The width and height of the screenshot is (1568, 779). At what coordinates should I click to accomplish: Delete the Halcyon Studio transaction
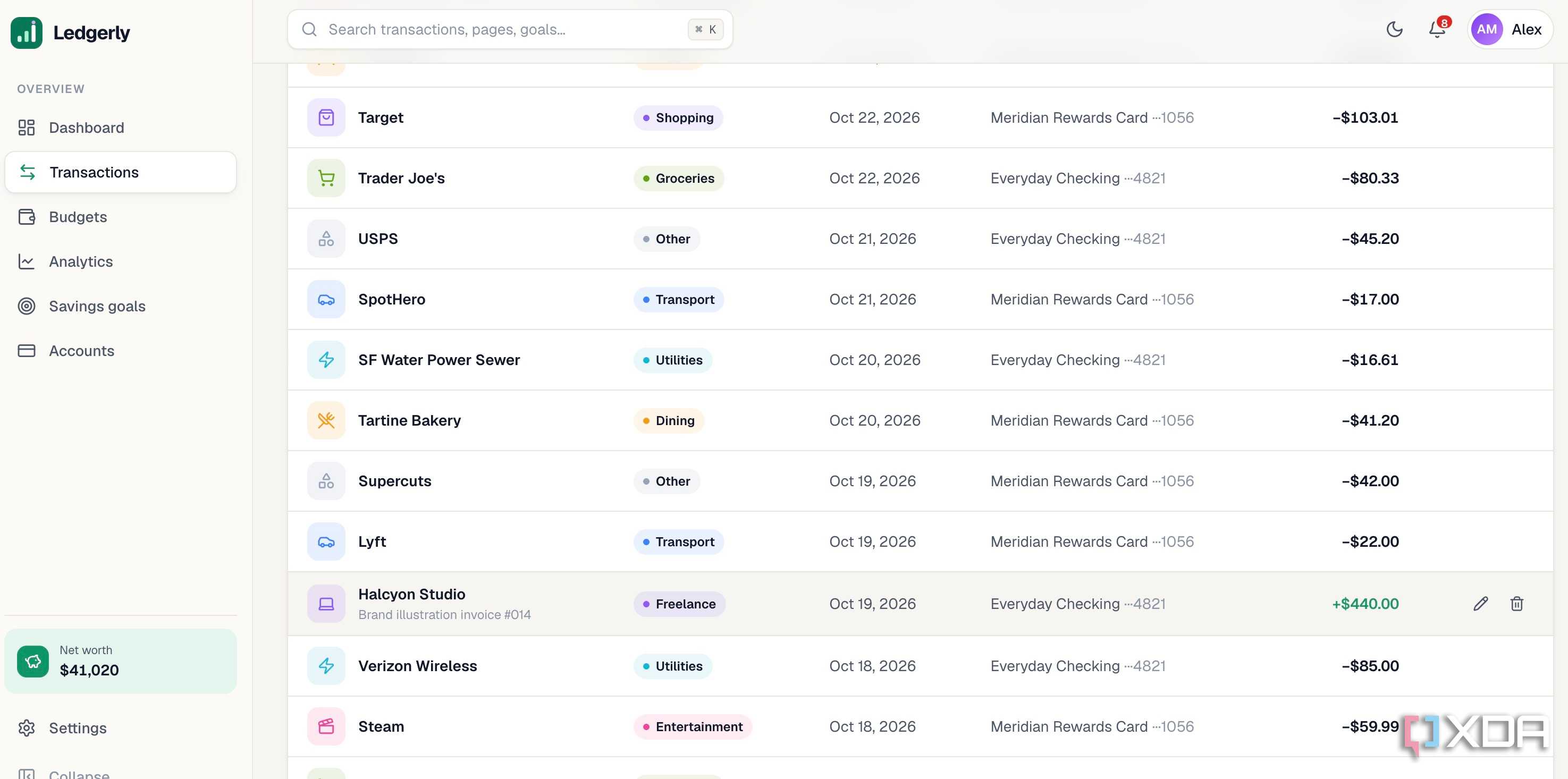click(1516, 604)
